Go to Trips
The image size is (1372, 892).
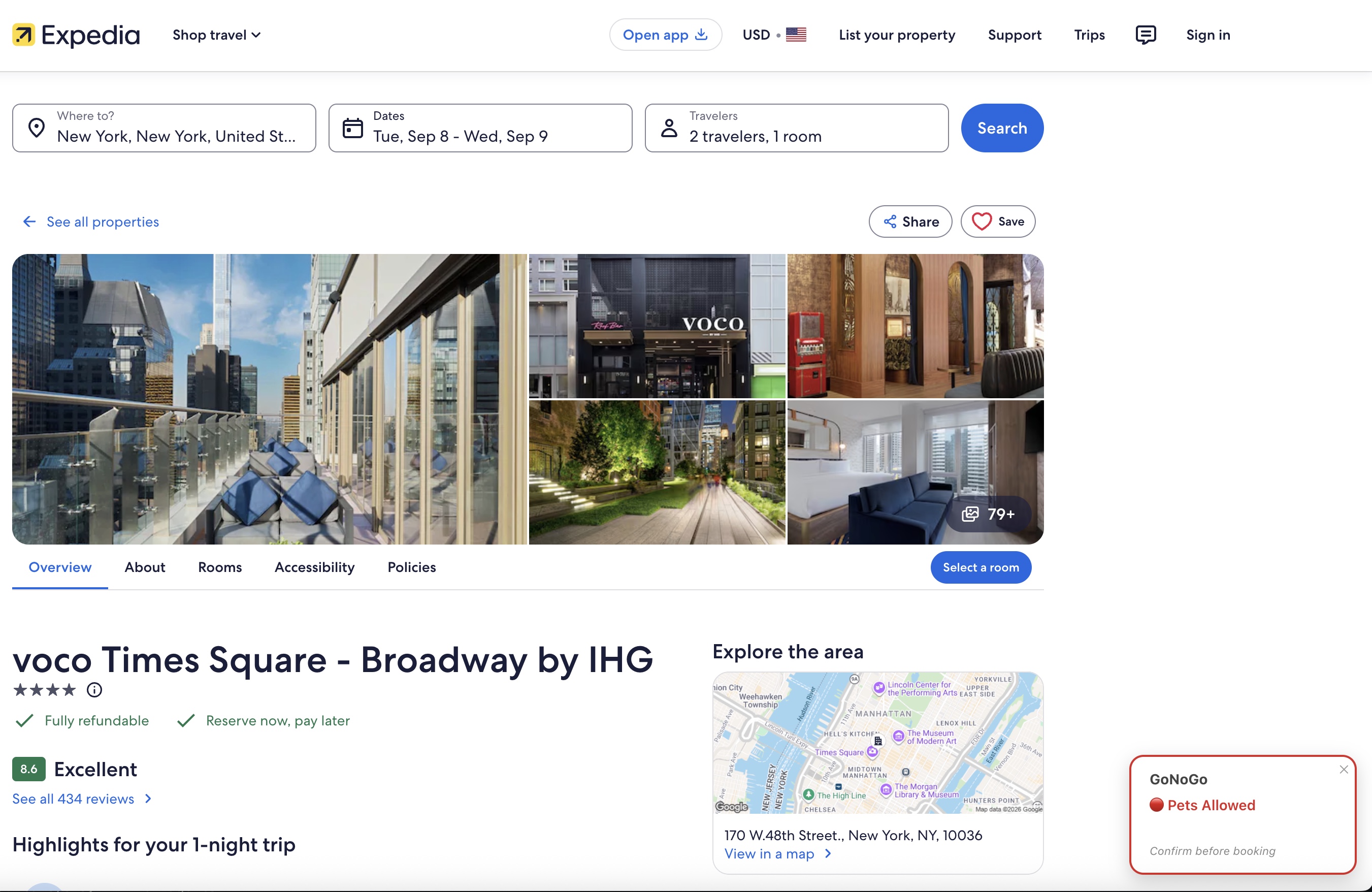[x=1089, y=35]
